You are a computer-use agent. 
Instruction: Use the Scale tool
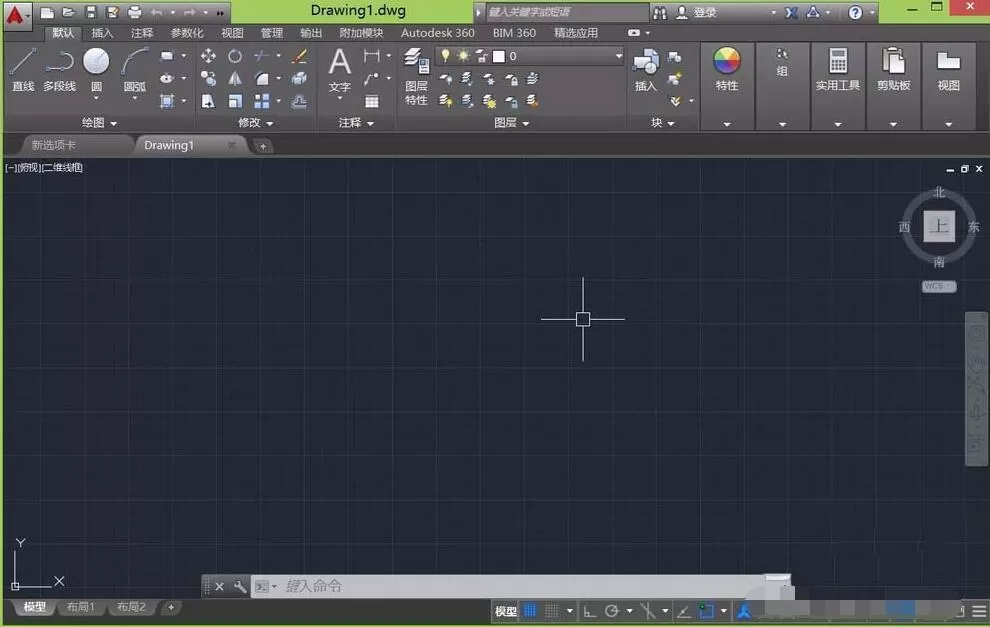[235, 101]
